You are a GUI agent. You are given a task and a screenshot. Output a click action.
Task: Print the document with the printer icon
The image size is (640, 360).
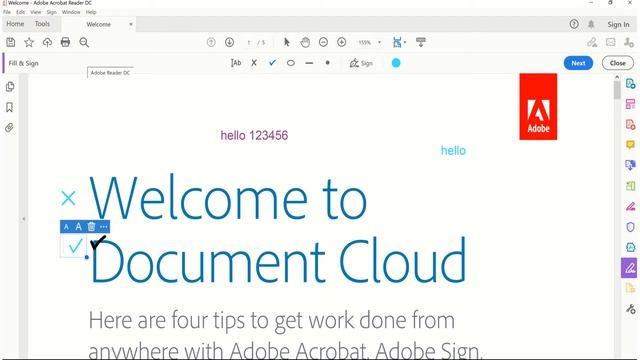(x=65, y=42)
